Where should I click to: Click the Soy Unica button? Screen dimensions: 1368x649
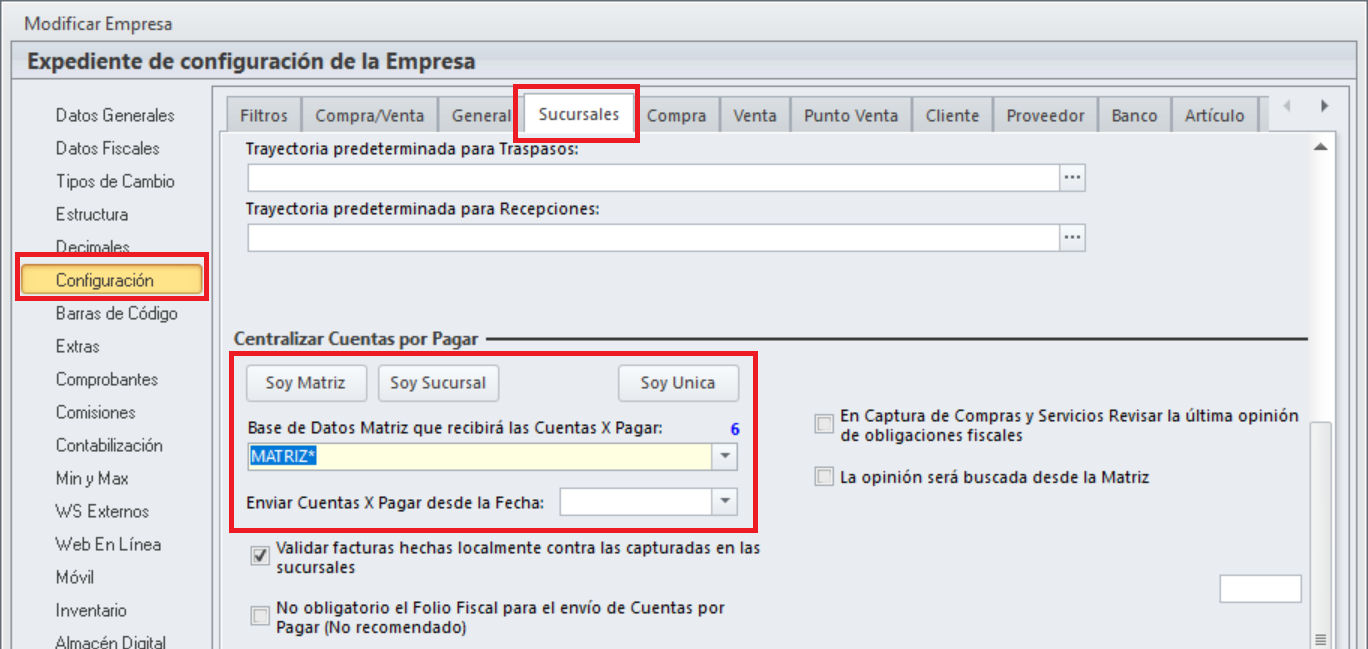pos(679,382)
